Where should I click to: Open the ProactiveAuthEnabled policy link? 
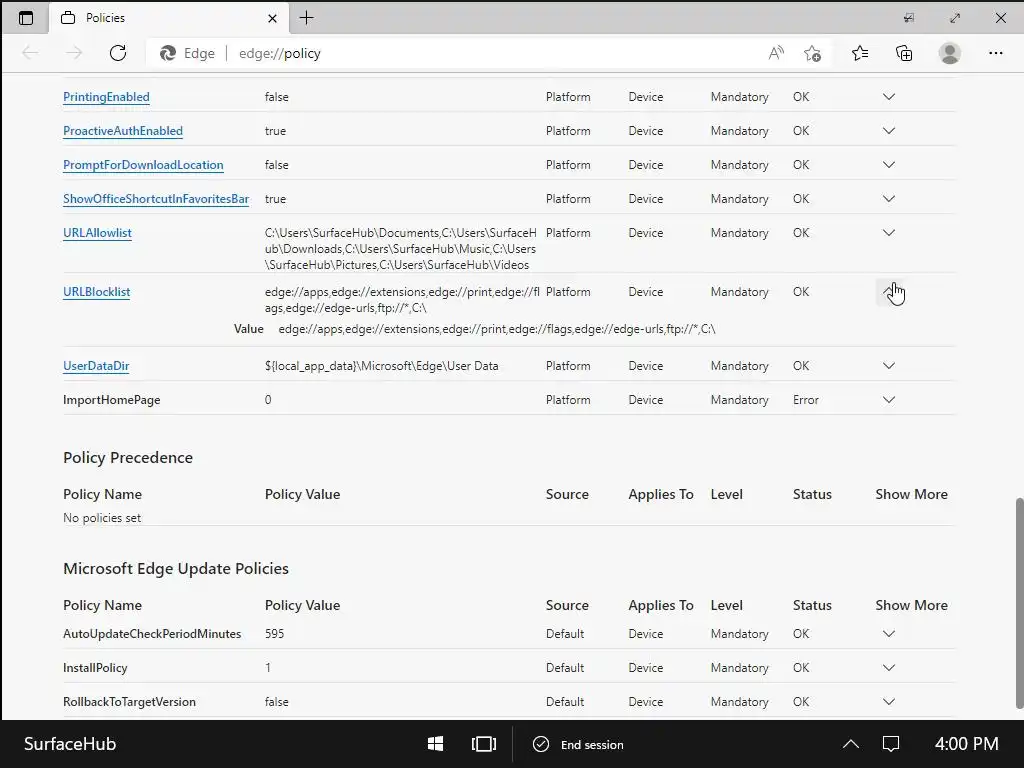(x=123, y=131)
